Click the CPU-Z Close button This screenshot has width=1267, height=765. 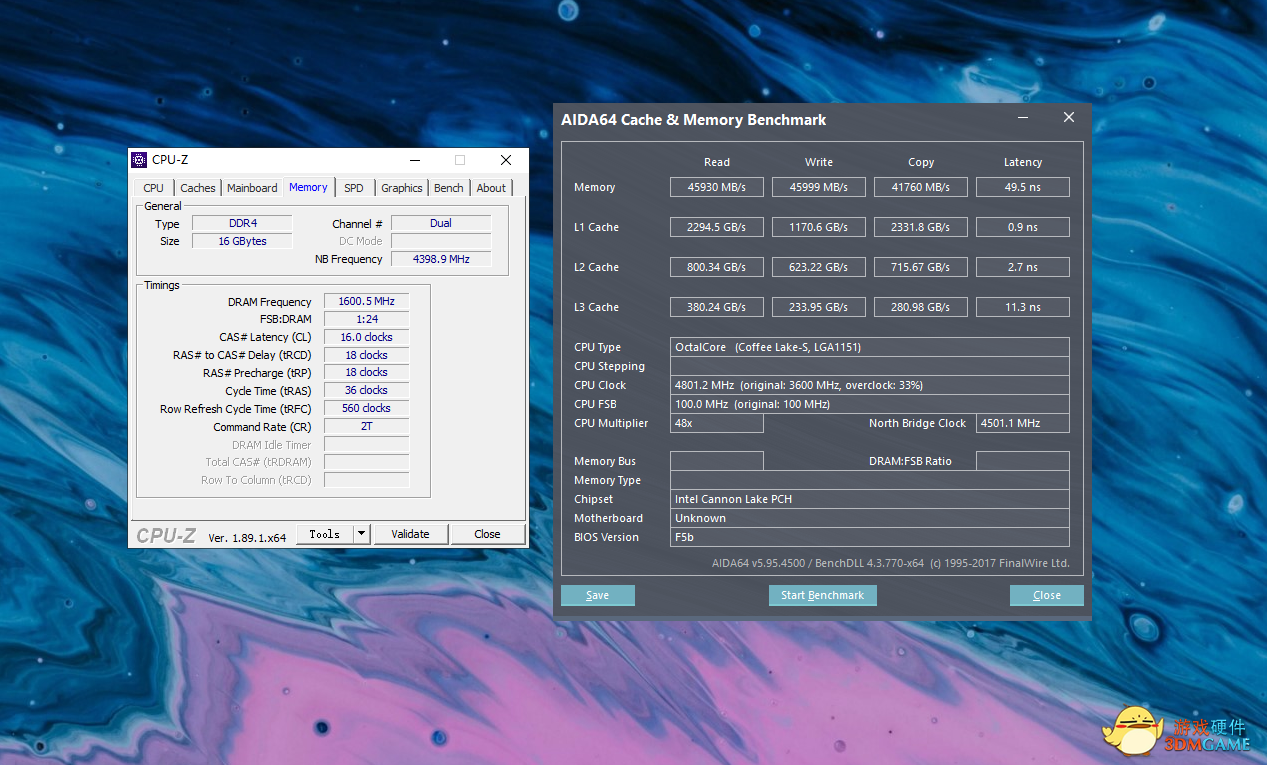(x=487, y=534)
